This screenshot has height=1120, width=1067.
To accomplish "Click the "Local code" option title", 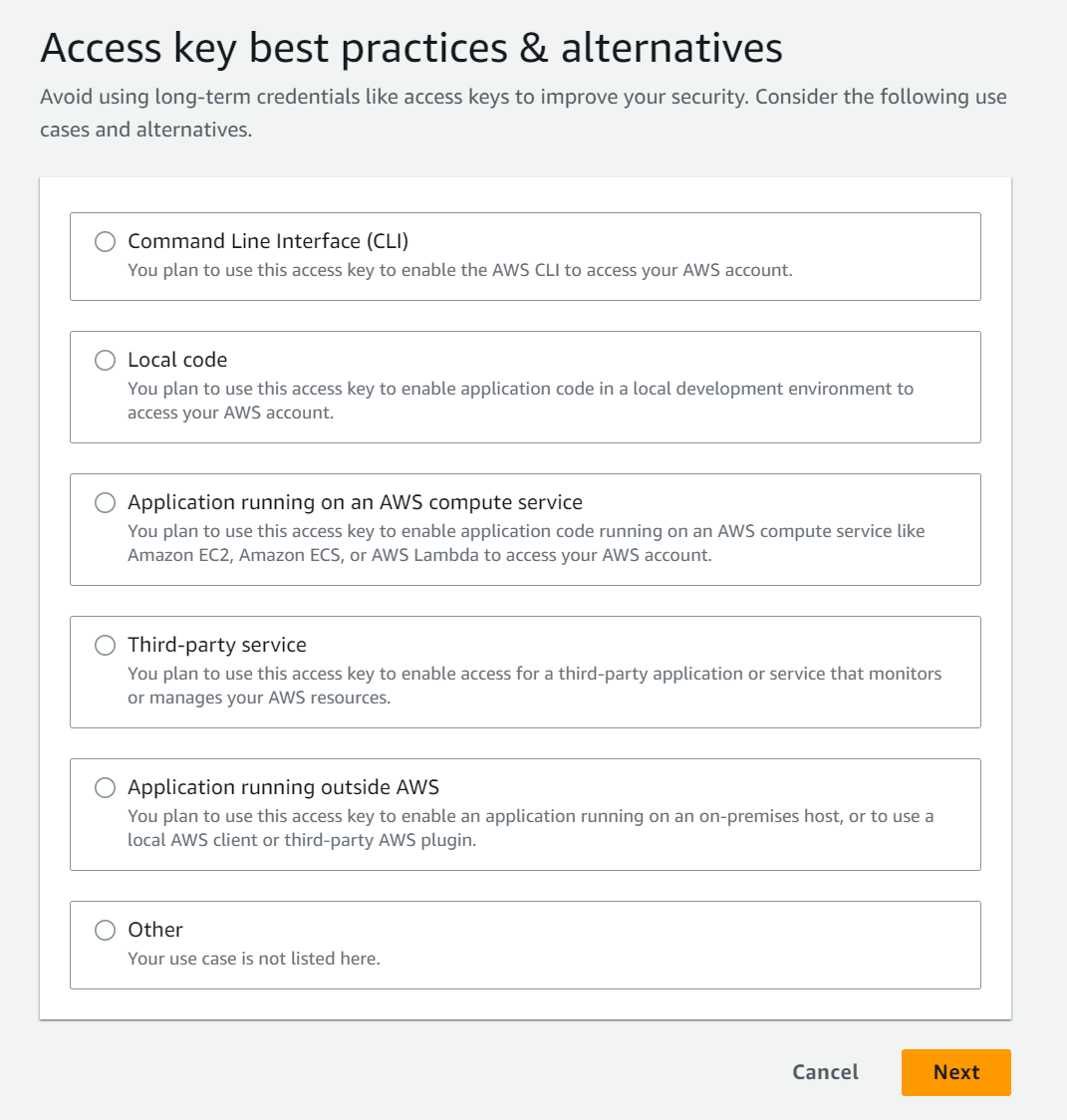I will click(x=177, y=360).
